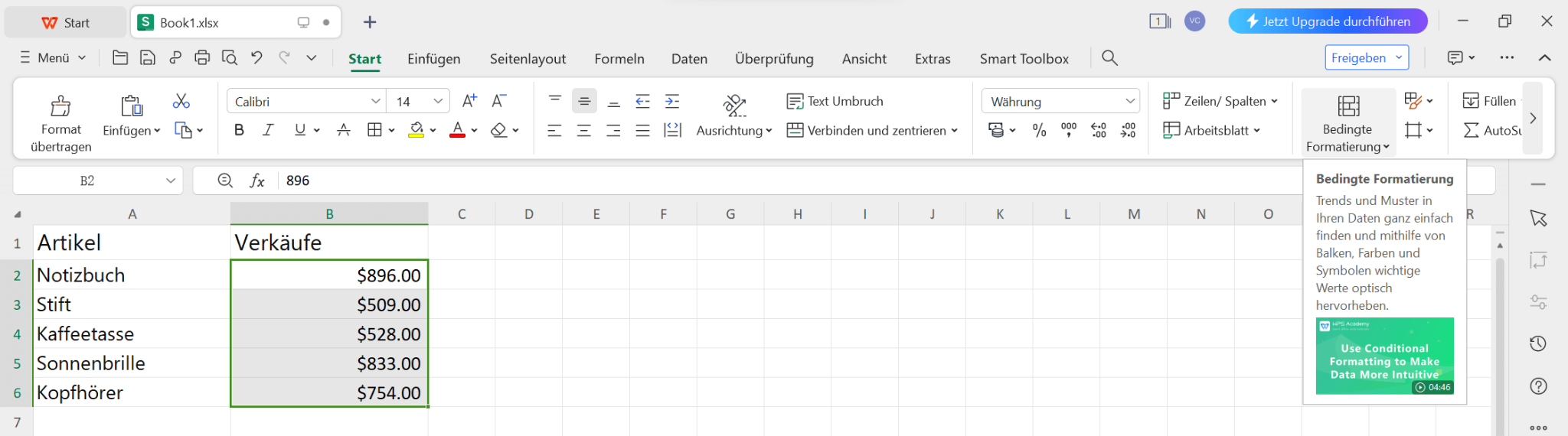This screenshot has height=436, width=1568.
Task: Toggle italic formatting
Action: [x=268, y=131]
